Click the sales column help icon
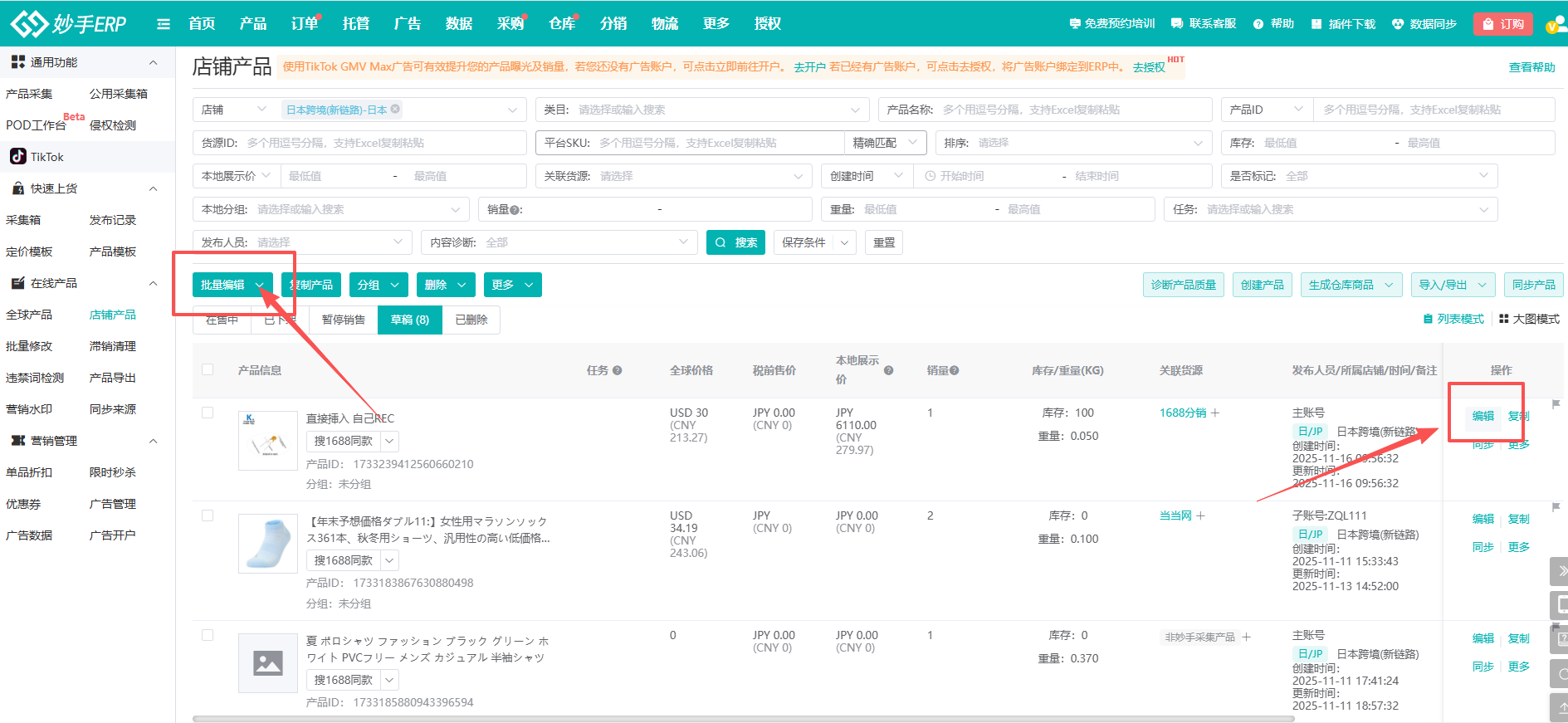 point(954,370)
